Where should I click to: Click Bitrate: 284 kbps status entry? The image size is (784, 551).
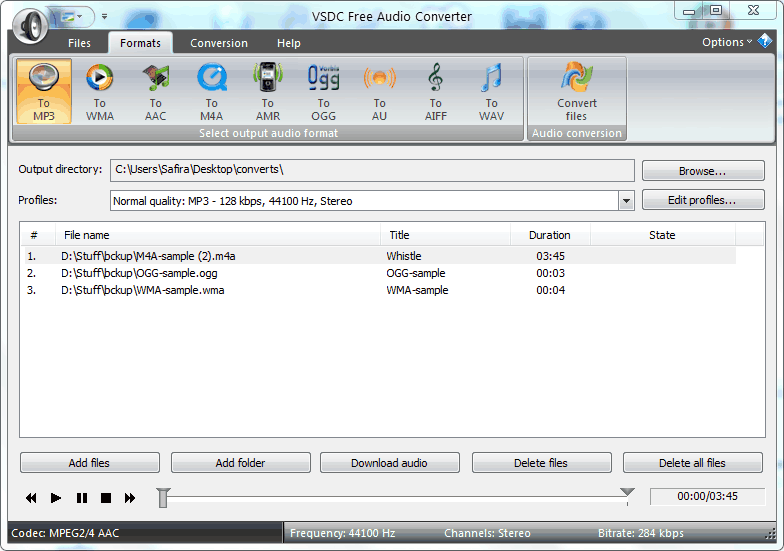click(640, 533)
